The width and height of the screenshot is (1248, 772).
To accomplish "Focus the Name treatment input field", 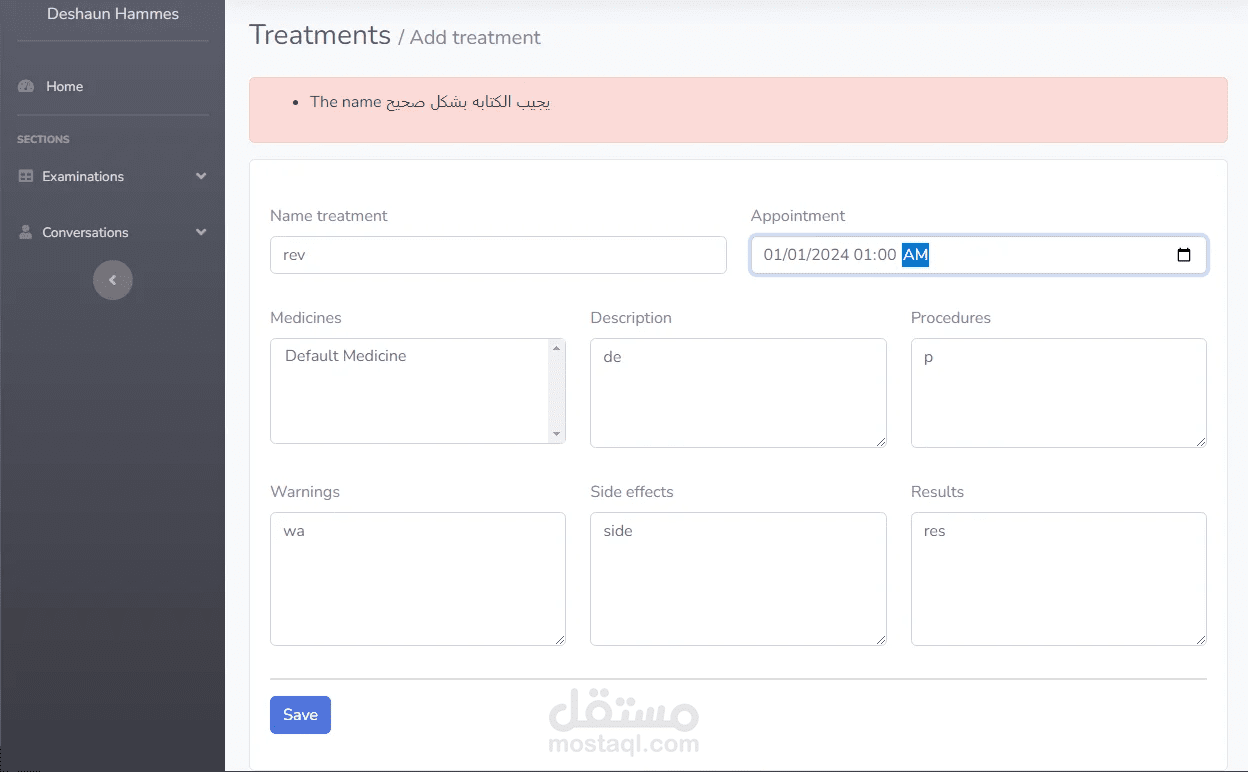I will pos(498,255).
